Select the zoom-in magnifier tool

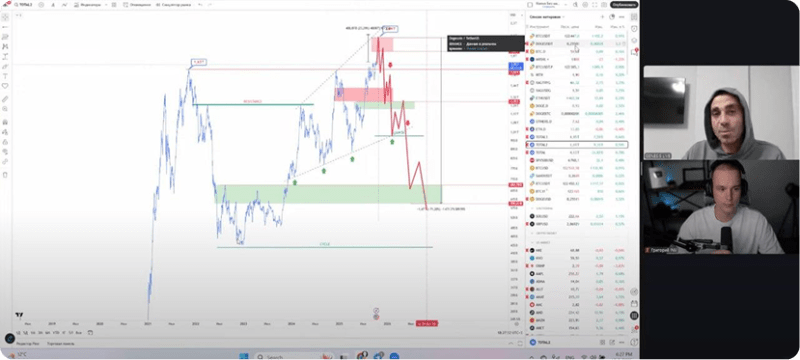click(5, 109)
